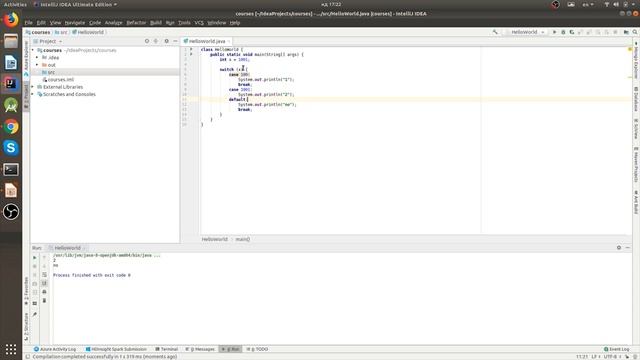Open Event Log button

tap(617, 349)
